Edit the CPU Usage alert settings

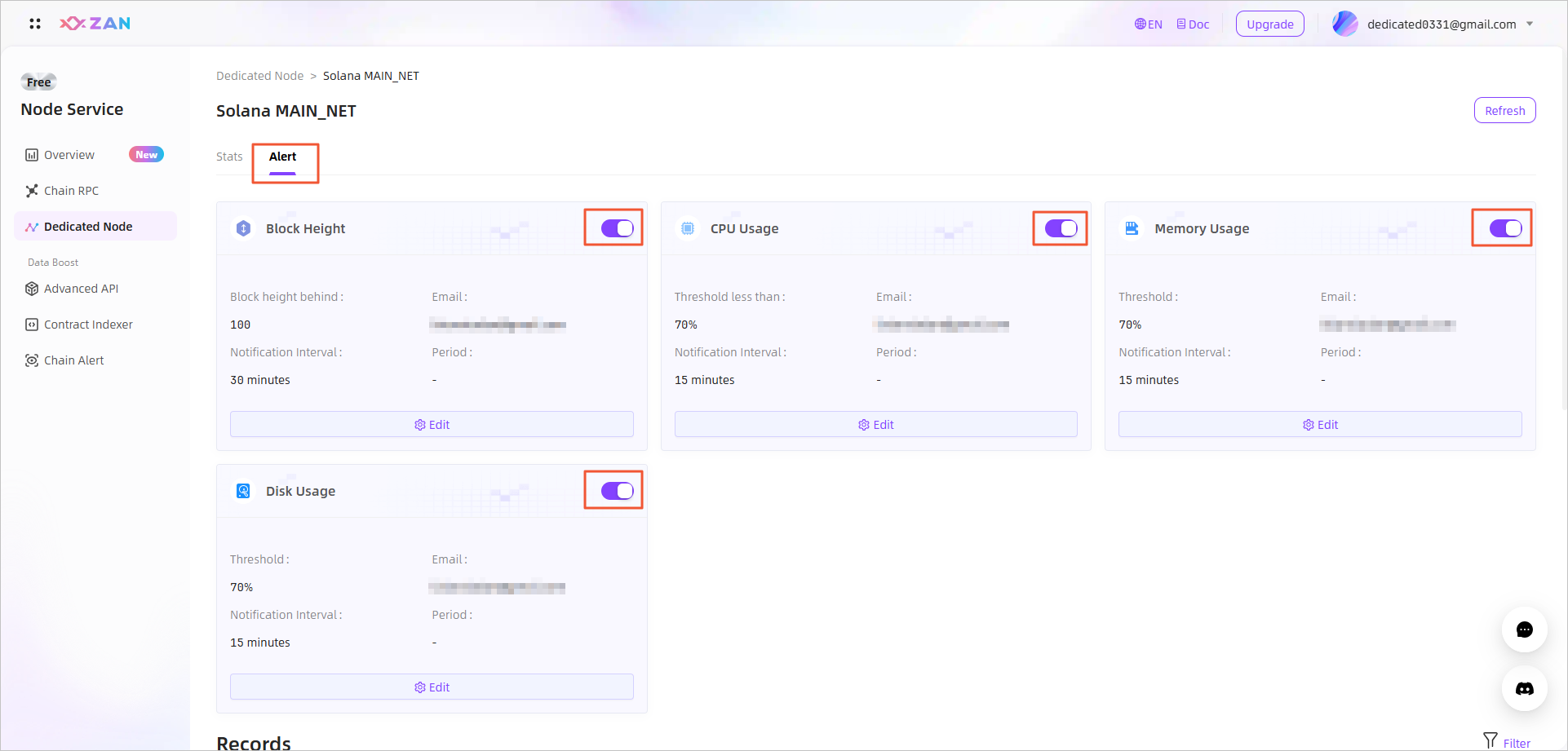tap(876, 424)
